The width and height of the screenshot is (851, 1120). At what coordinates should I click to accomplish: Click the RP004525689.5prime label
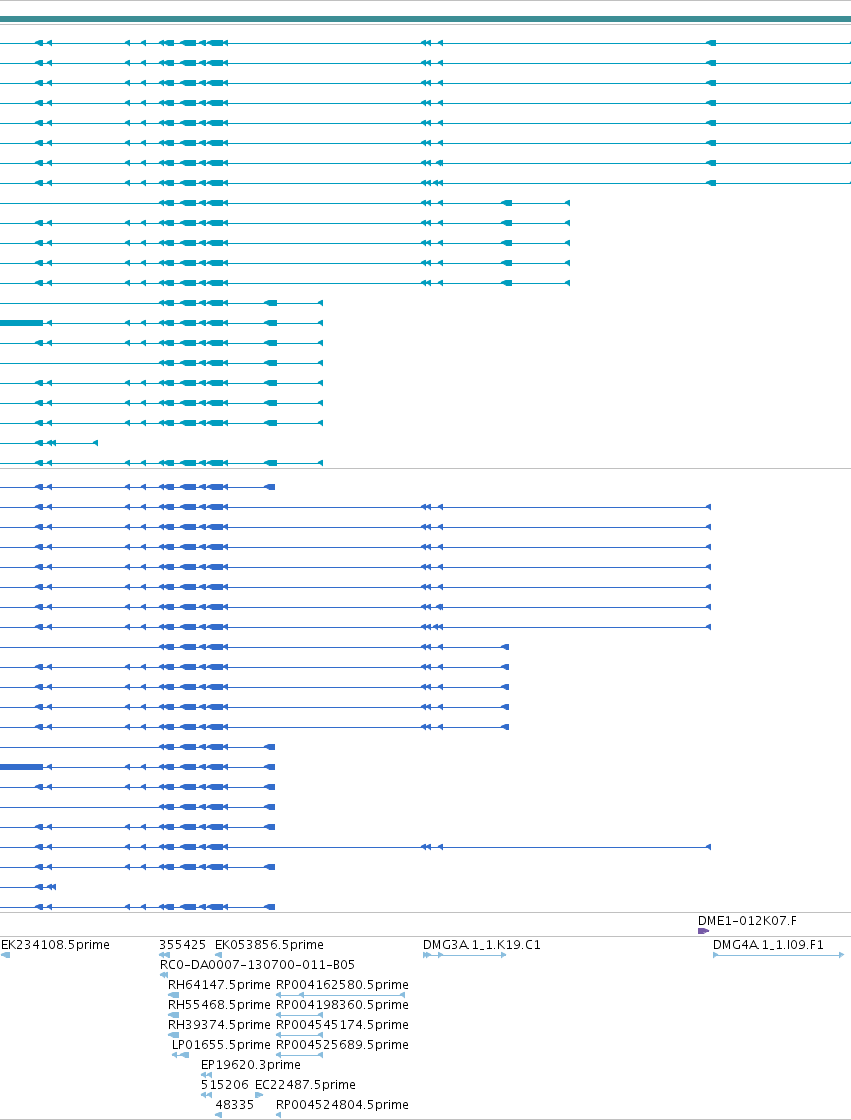click(342, 1045)
